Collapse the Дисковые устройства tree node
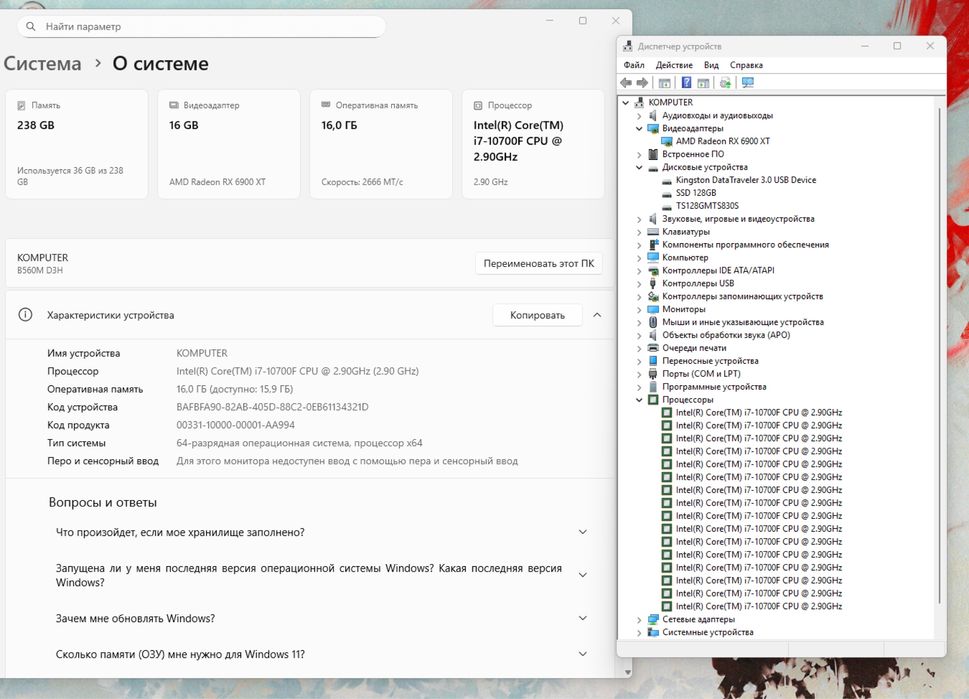The height and width of the screenshot is (699, 969). pos(639,167)
